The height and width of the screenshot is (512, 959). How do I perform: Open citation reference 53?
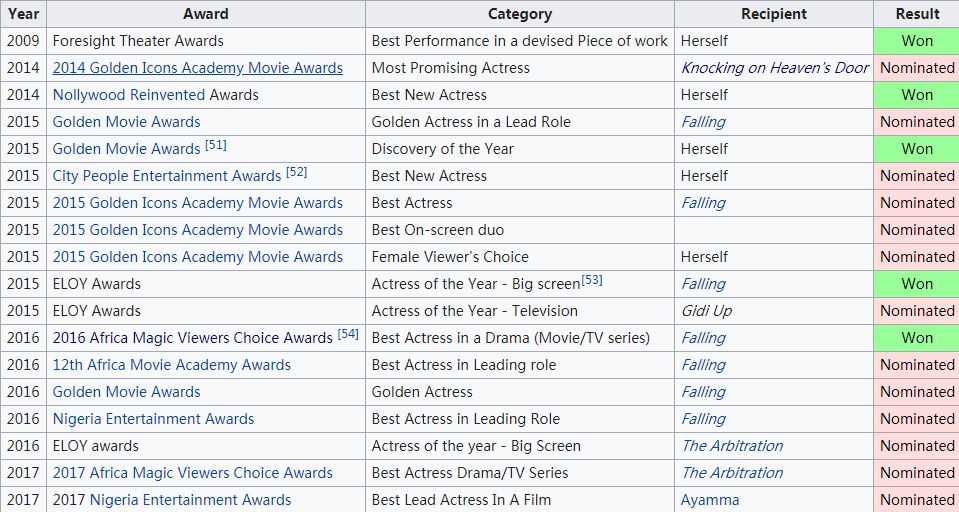(592, 280)
